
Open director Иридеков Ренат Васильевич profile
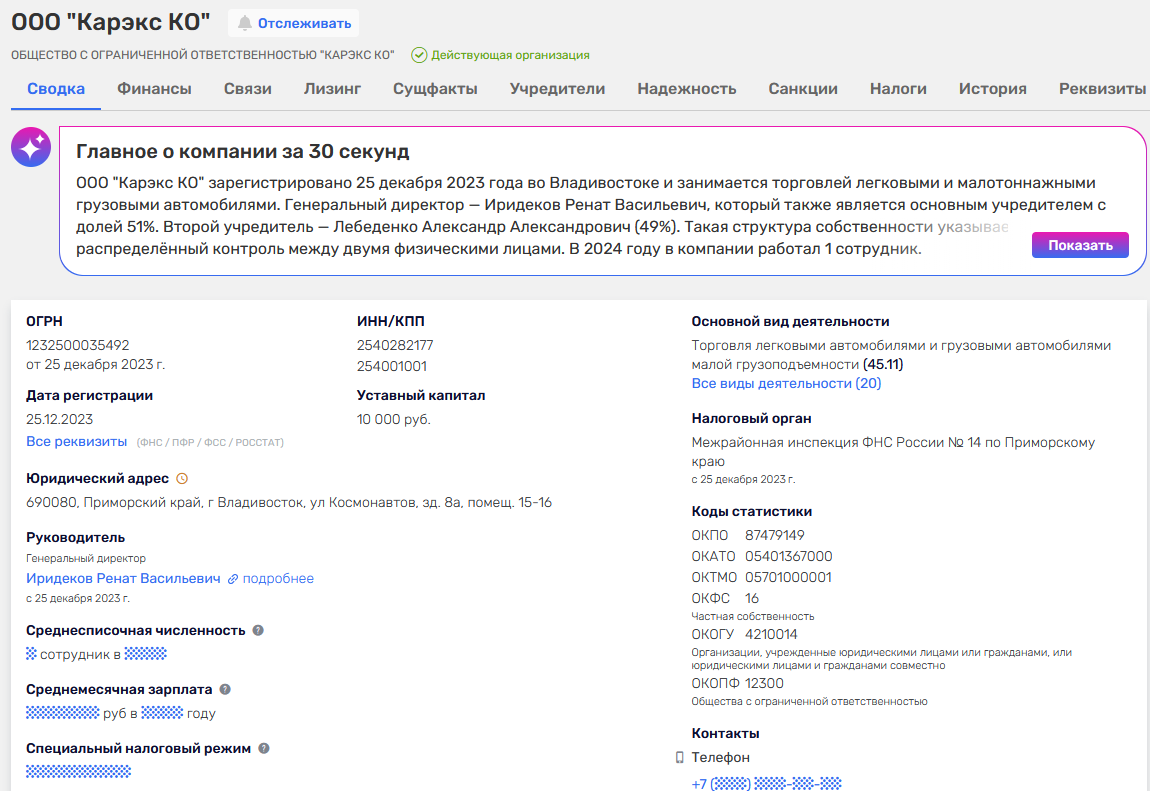(123, 579)
